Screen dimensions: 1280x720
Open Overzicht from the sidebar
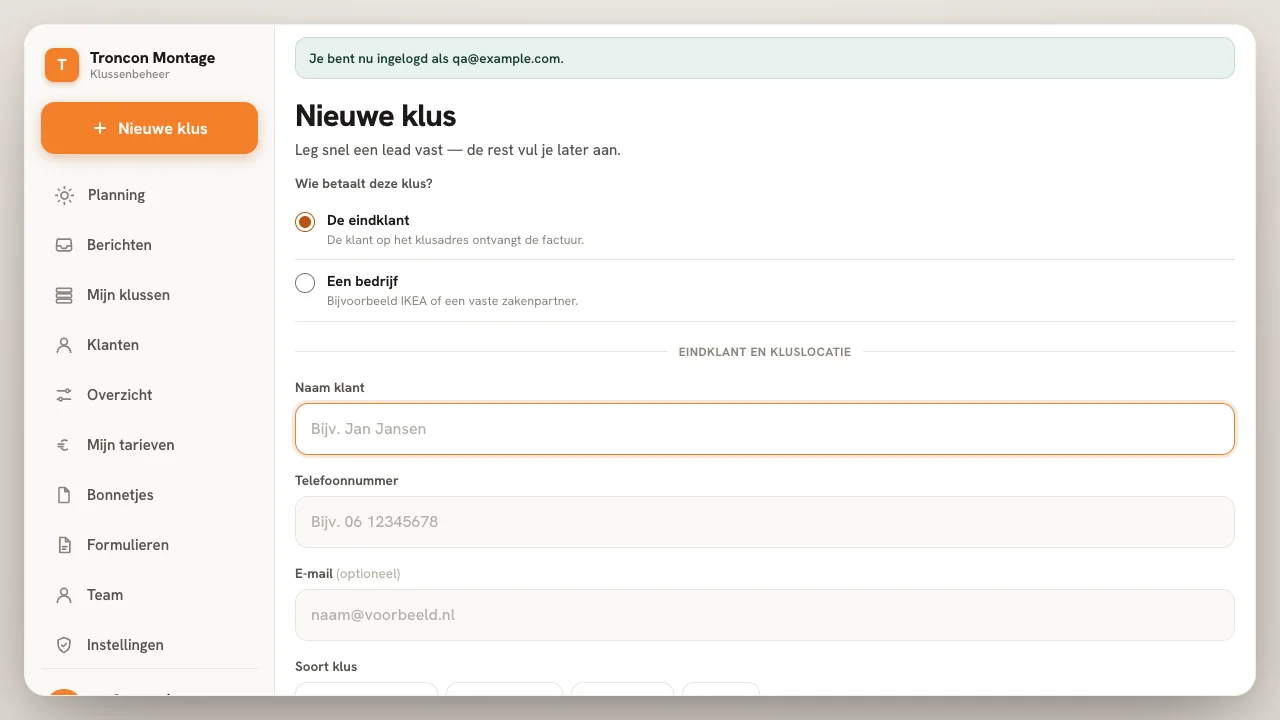pyautogui.click(x=149, y=395)
